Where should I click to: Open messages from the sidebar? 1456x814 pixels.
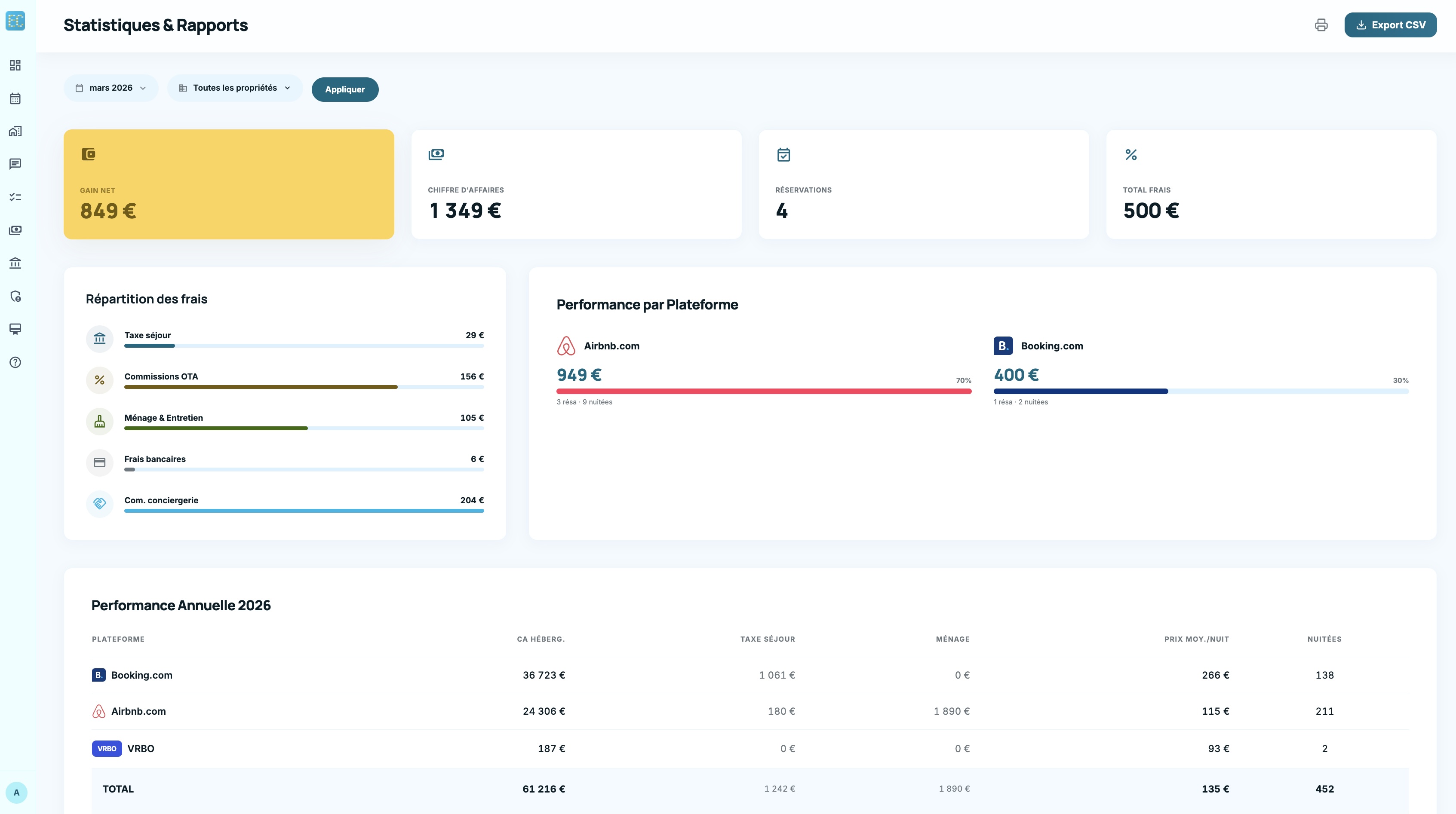point(16,164)
